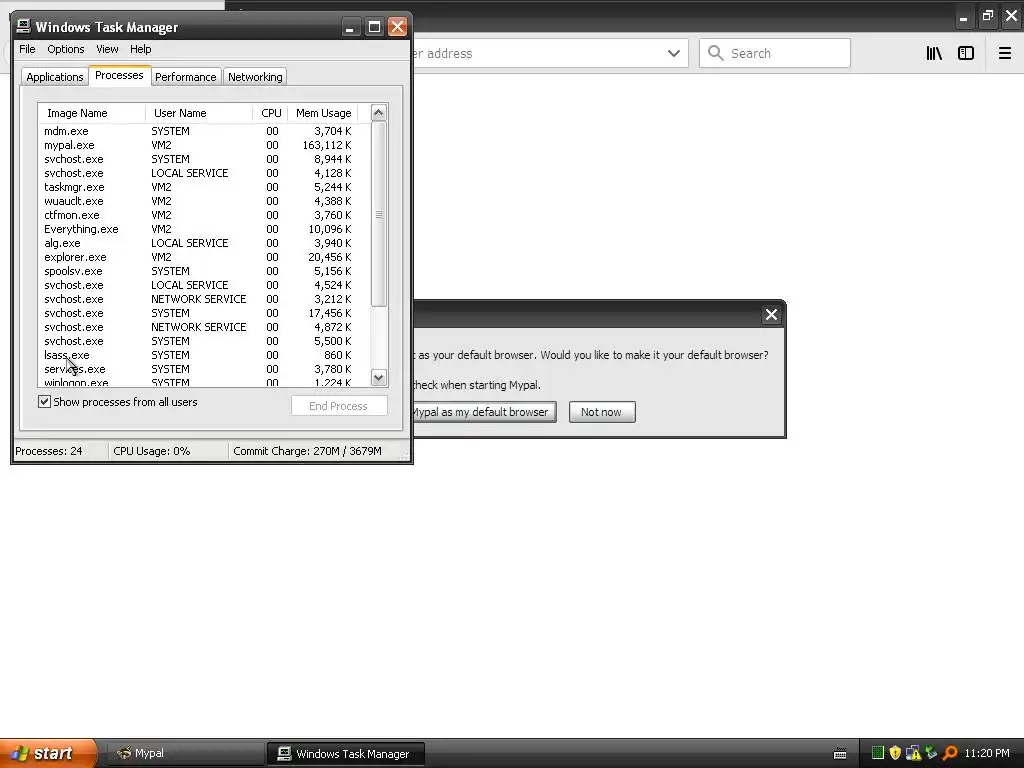The width and height of the screenshot is (1024, 768).
Task: Click the Safely Remove Hardware tray icon
Action: [x=931, y=753]
